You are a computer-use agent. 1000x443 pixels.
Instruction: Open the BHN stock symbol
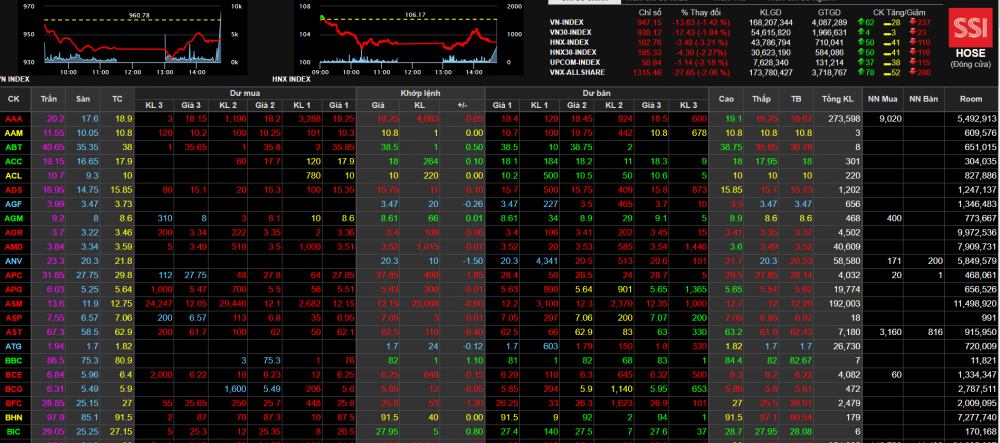tap(14, 416)
